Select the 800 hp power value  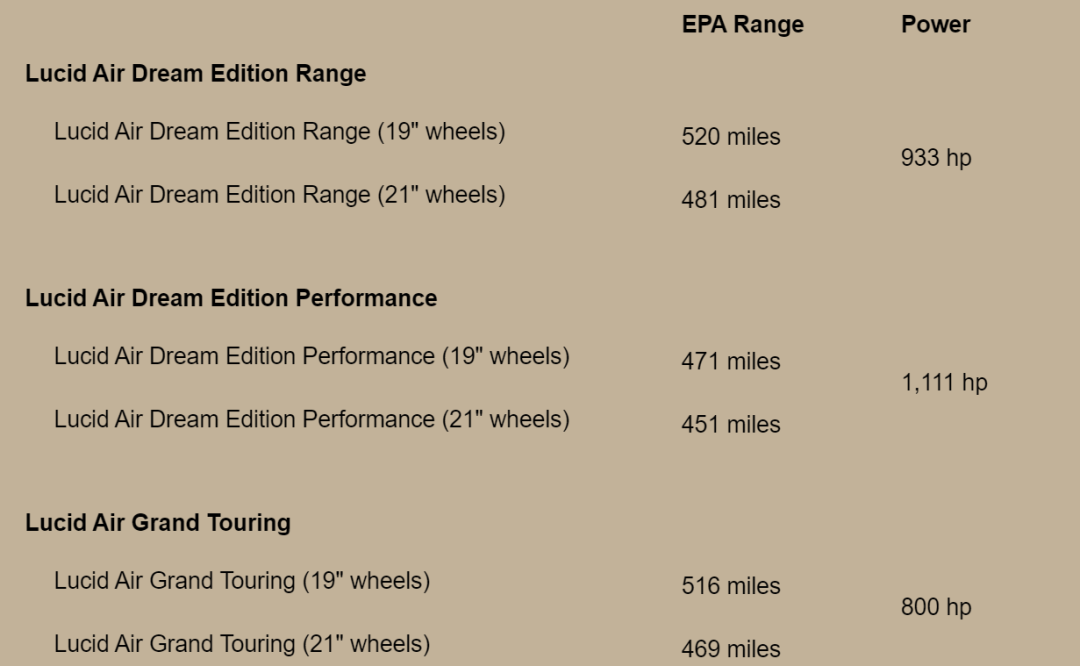pos(936,607)
